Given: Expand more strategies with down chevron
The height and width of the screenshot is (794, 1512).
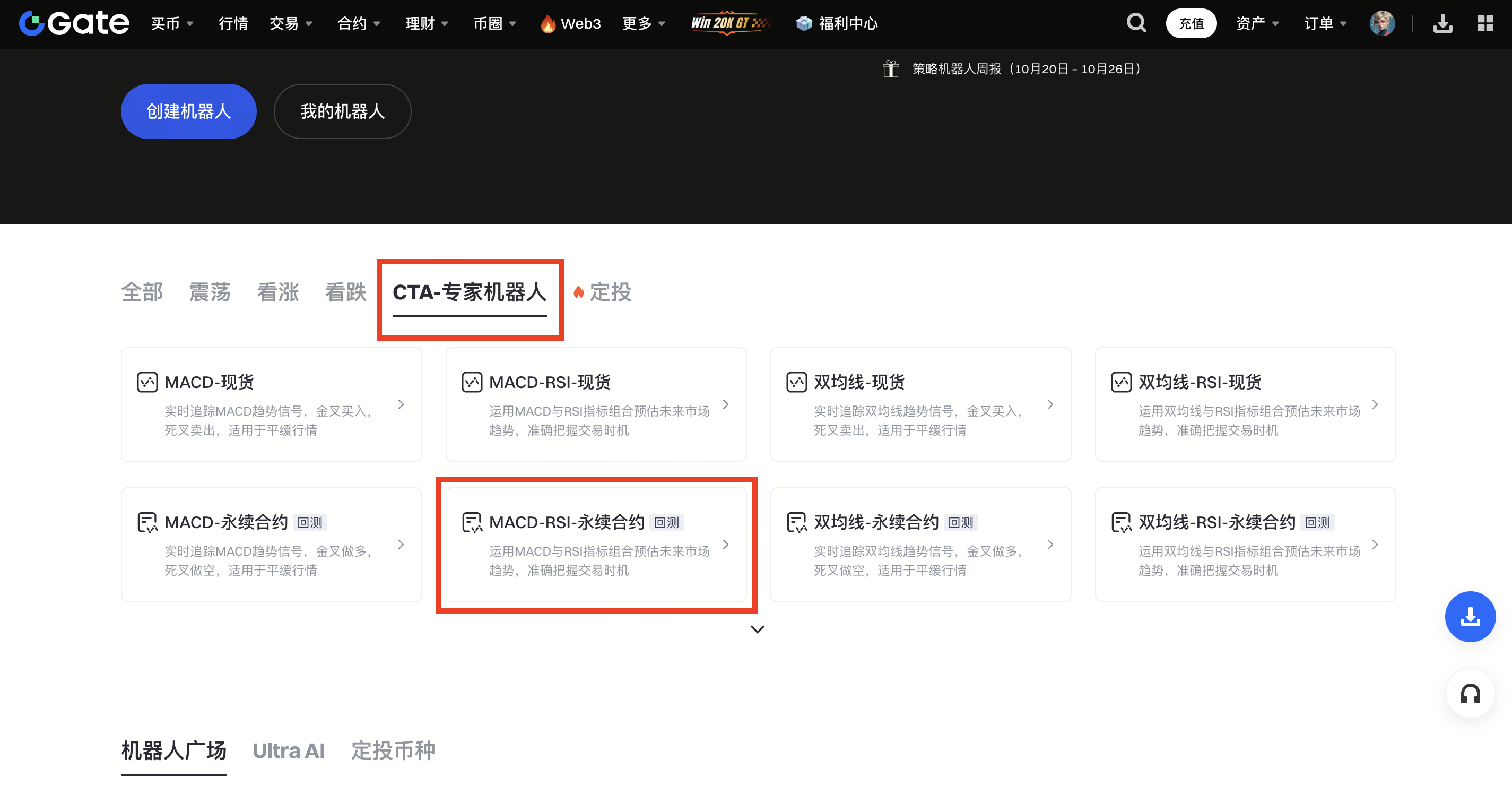Looking at the screenshot, I should [x=757, y=629].
